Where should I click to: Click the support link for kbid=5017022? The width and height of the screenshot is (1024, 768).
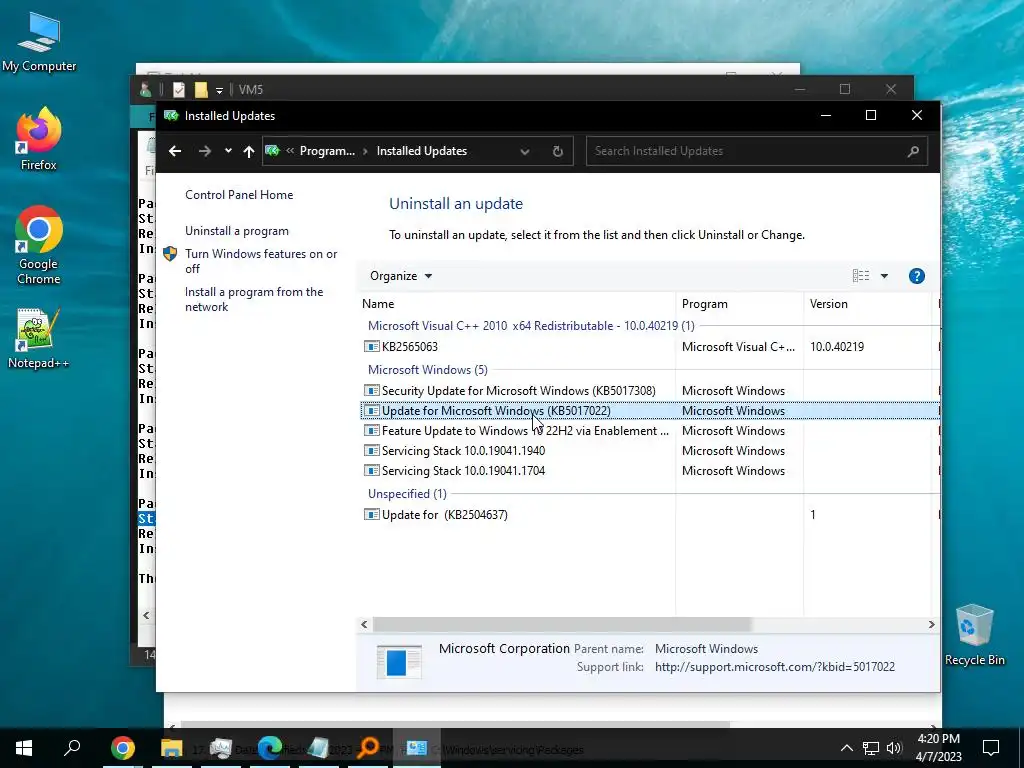[775, 667]
